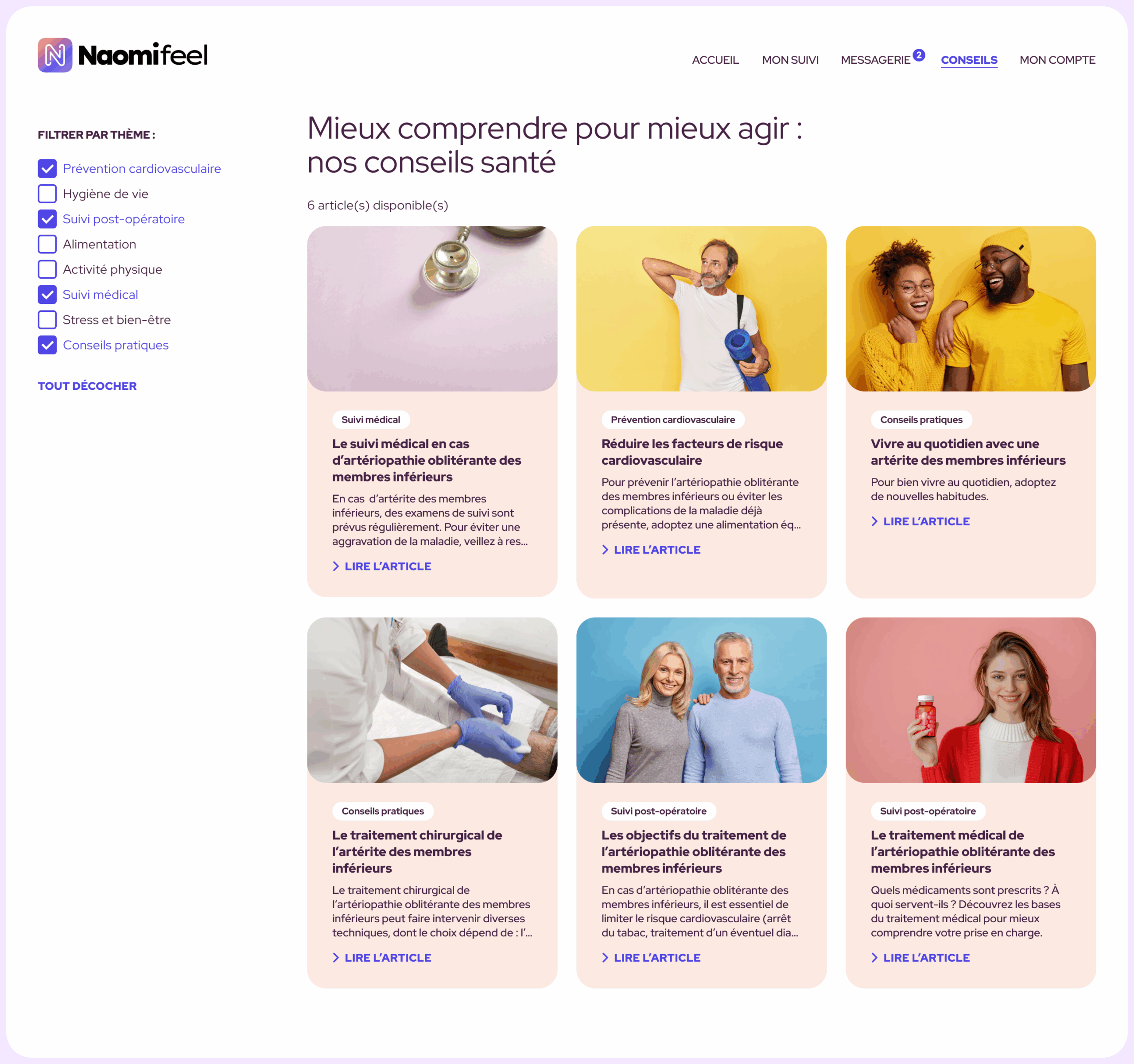
Task: Click the Tout décocher link
Action: pyautogui.click(x=87, y=386)
